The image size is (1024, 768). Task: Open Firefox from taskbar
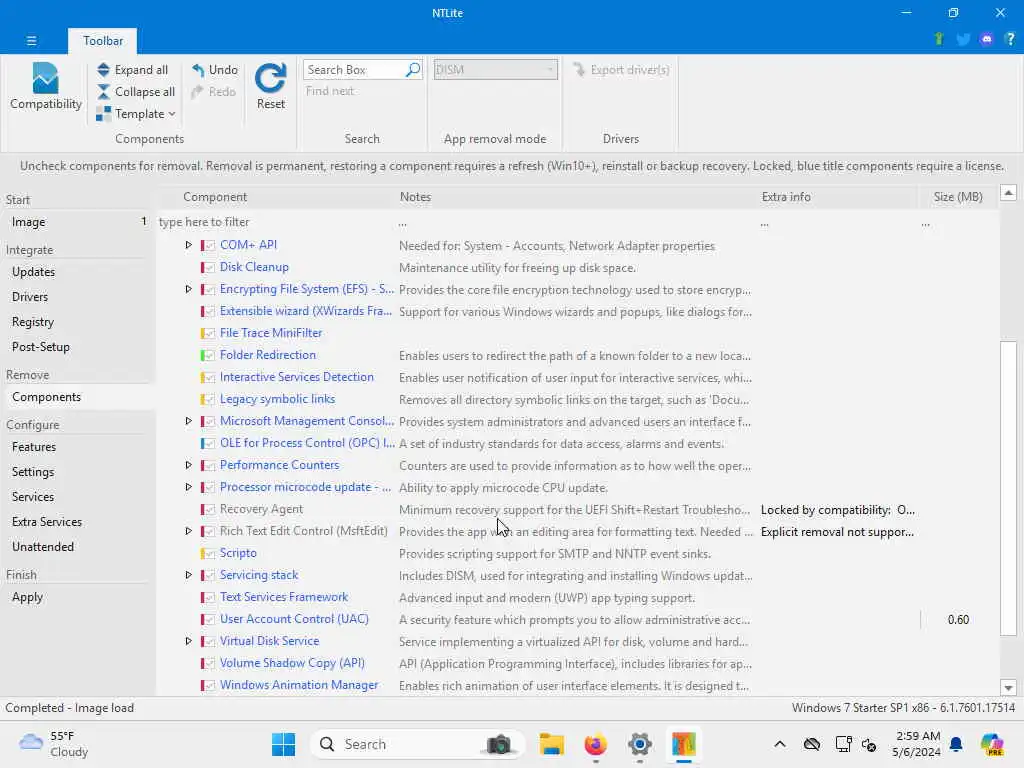[595, 744]
